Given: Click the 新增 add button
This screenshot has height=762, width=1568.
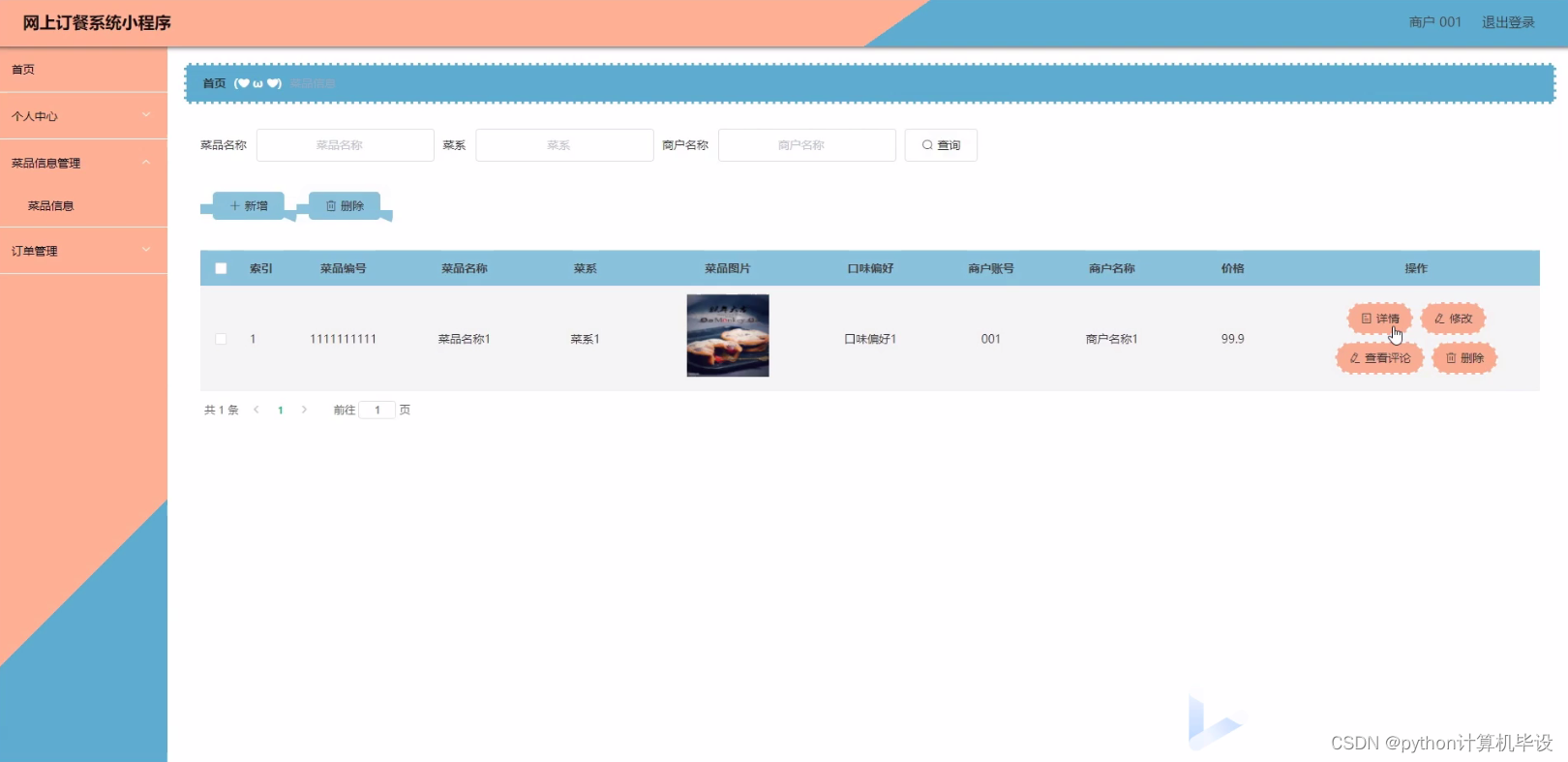Looking at the screenshot, I should (x=249, y=205).
